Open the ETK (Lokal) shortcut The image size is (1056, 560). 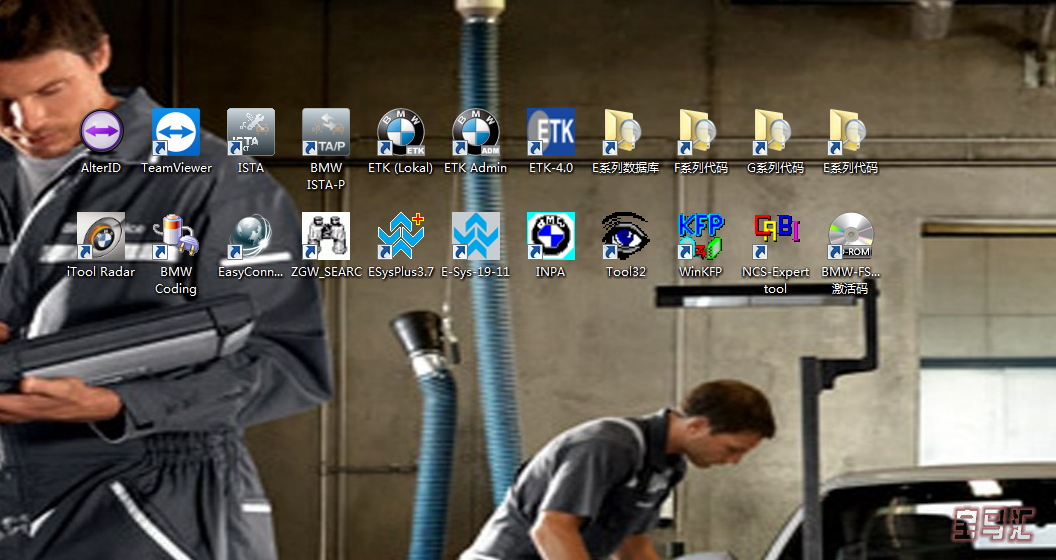click(x=401, y=132)
